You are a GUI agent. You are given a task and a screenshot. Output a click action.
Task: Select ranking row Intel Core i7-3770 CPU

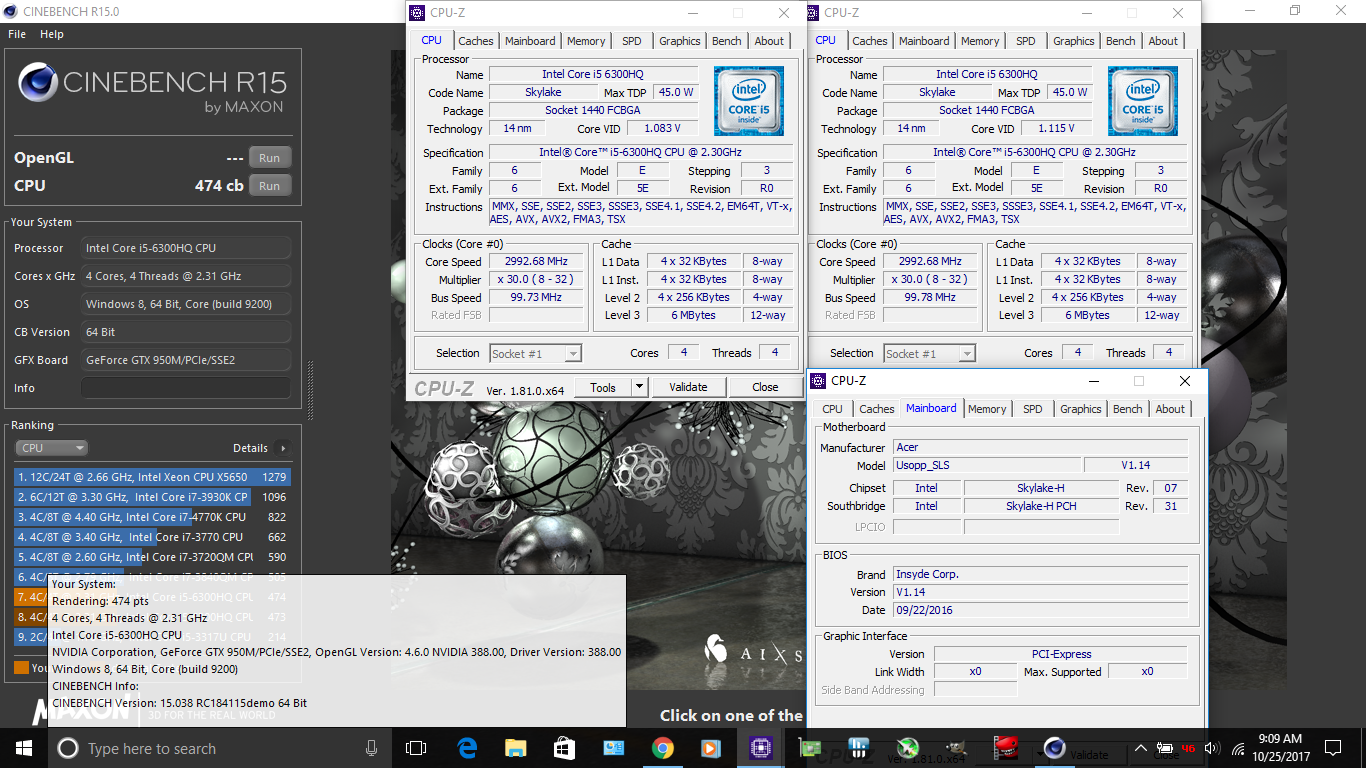point(151,537)
